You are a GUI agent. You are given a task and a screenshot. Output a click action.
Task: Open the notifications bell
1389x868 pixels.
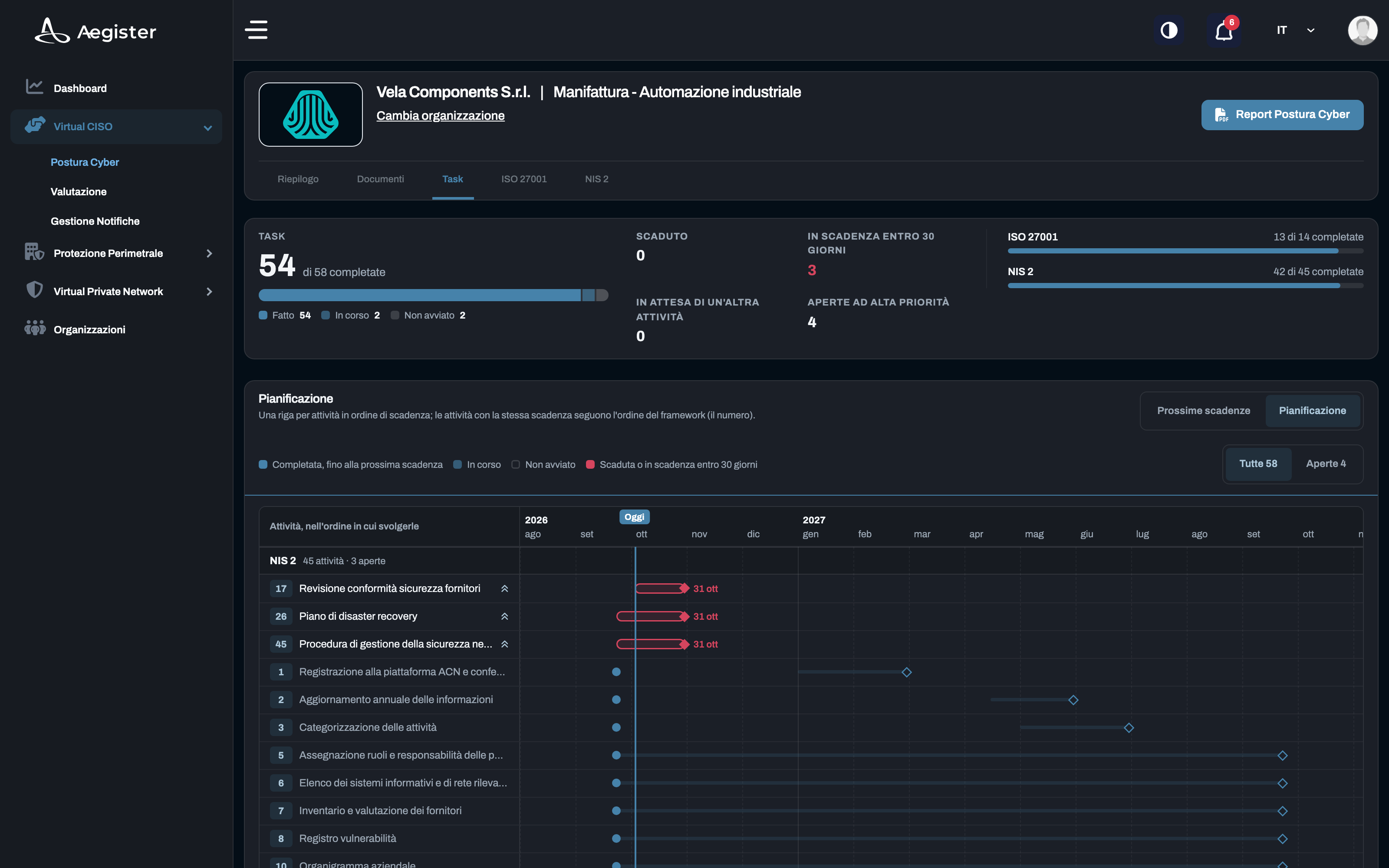1224,30
